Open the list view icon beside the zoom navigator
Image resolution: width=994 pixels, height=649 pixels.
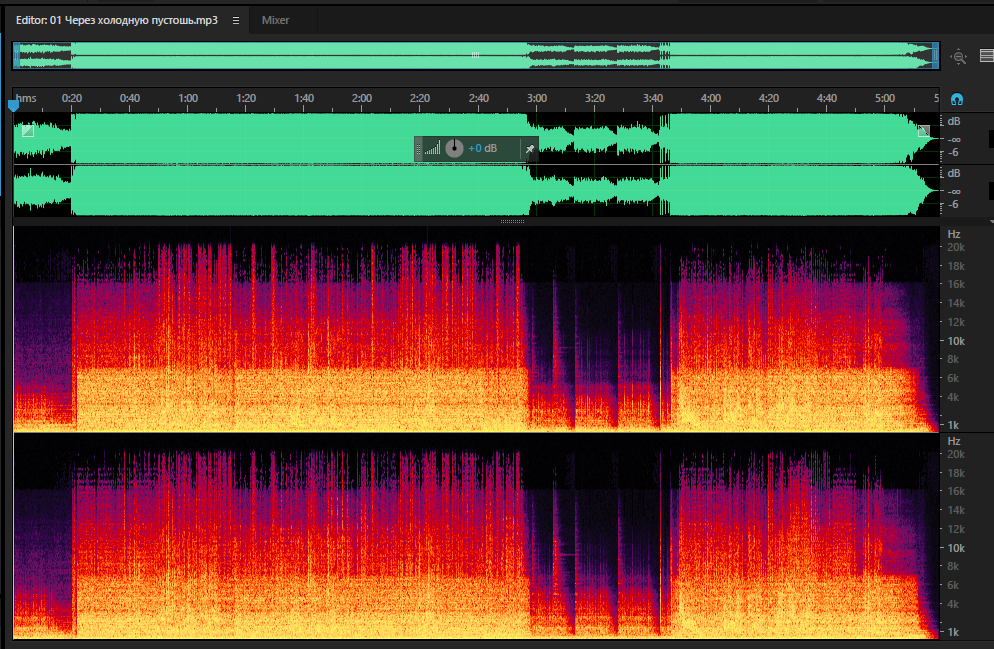(x=986, y=56)
